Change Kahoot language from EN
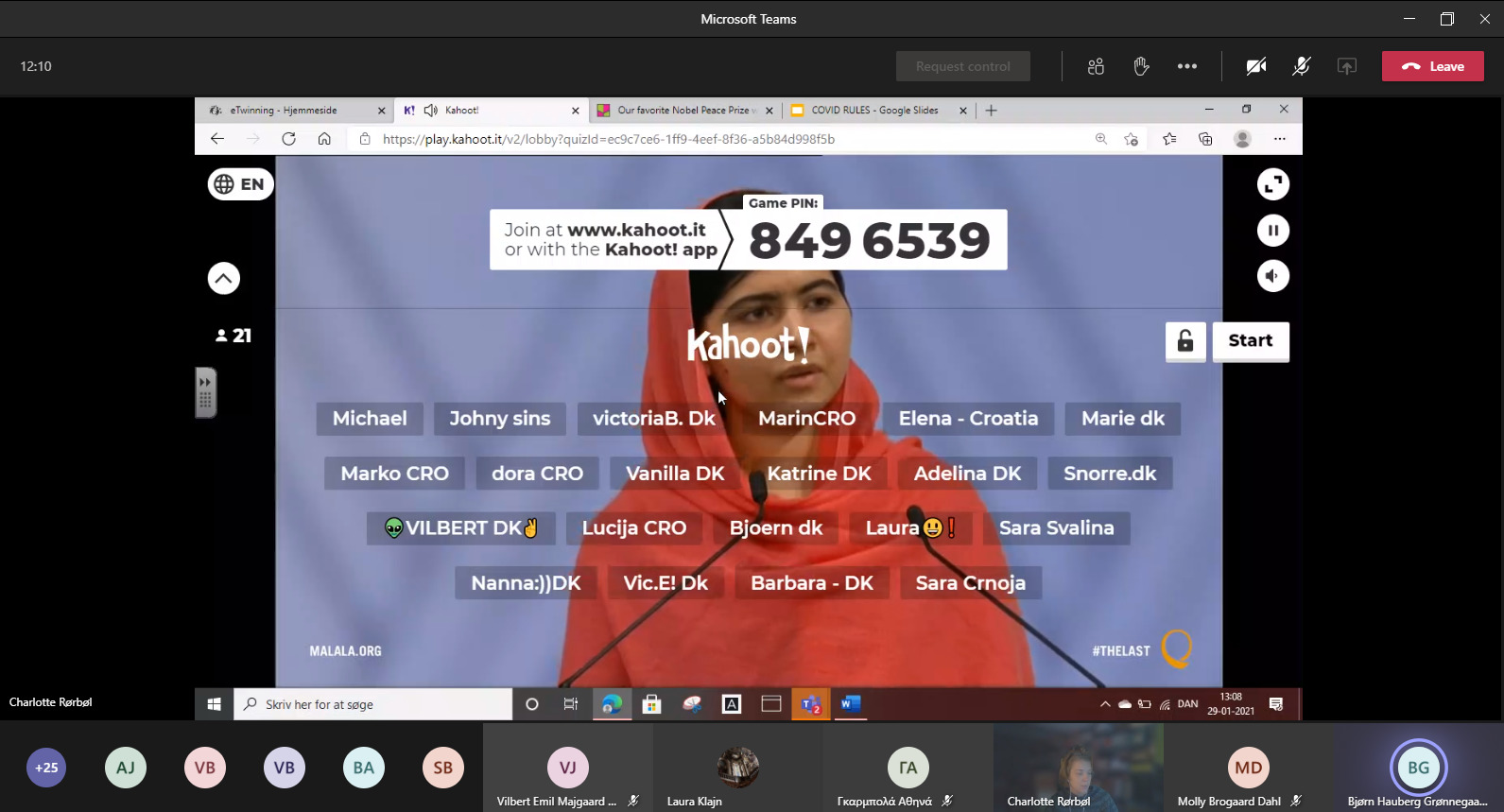This screenshot has height=812, width=1504. point(240,184)
